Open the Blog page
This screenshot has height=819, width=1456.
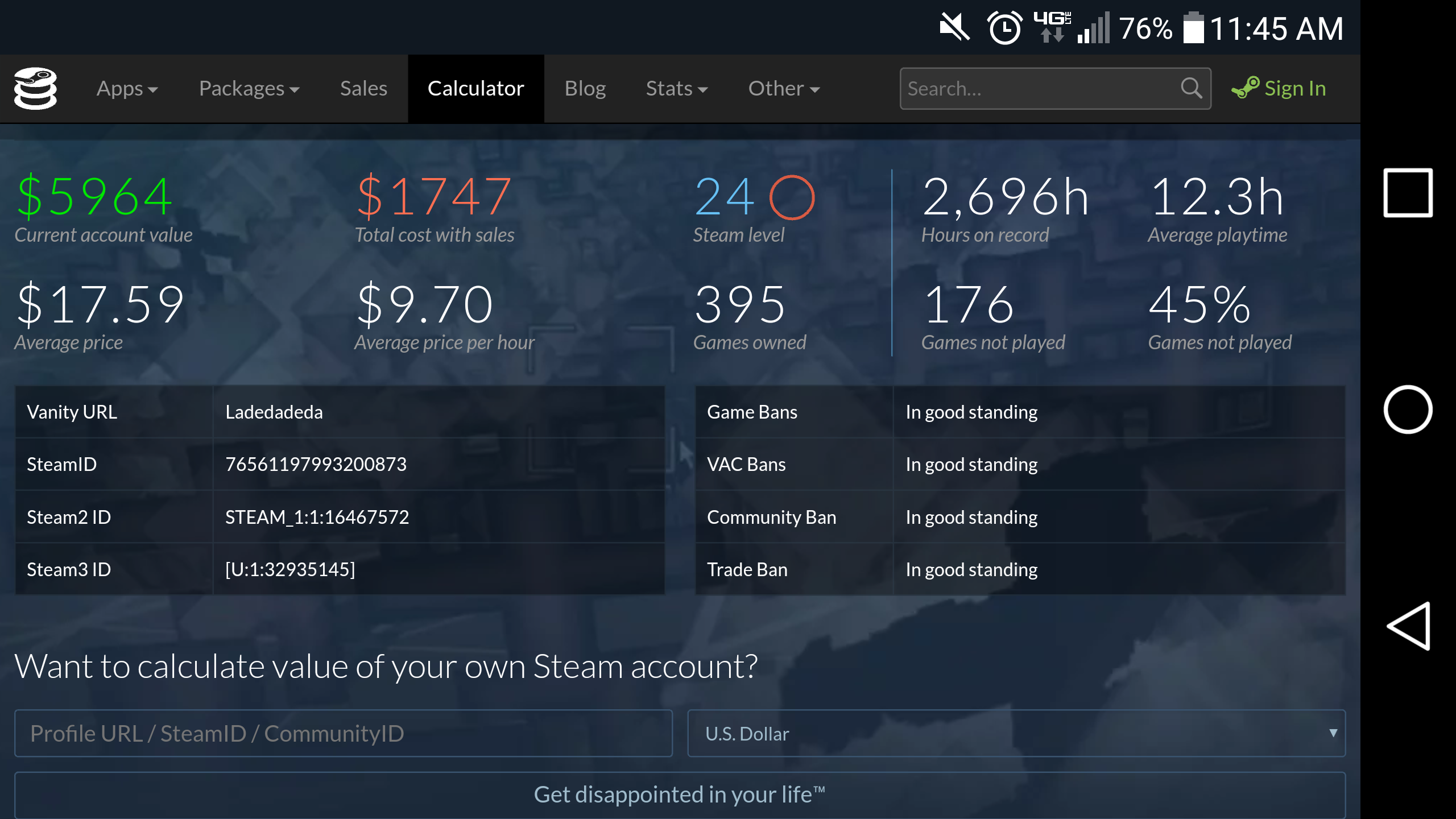585,88
